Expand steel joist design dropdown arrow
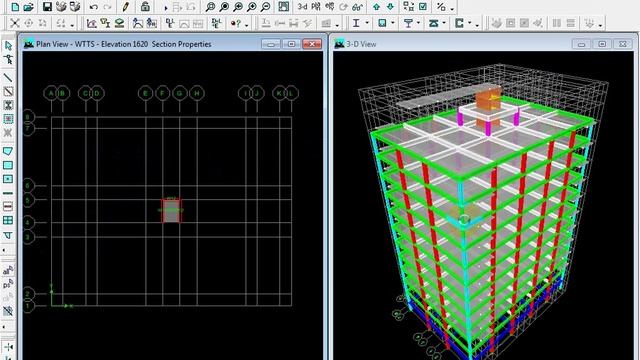Image resolution: width=640 pixels, height=360 pixels. tap(444, 23)
